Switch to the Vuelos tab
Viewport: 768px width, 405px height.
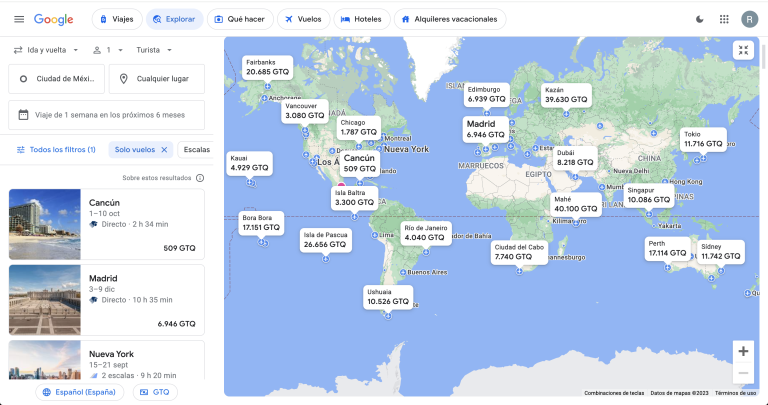click(x=302, y=19)
